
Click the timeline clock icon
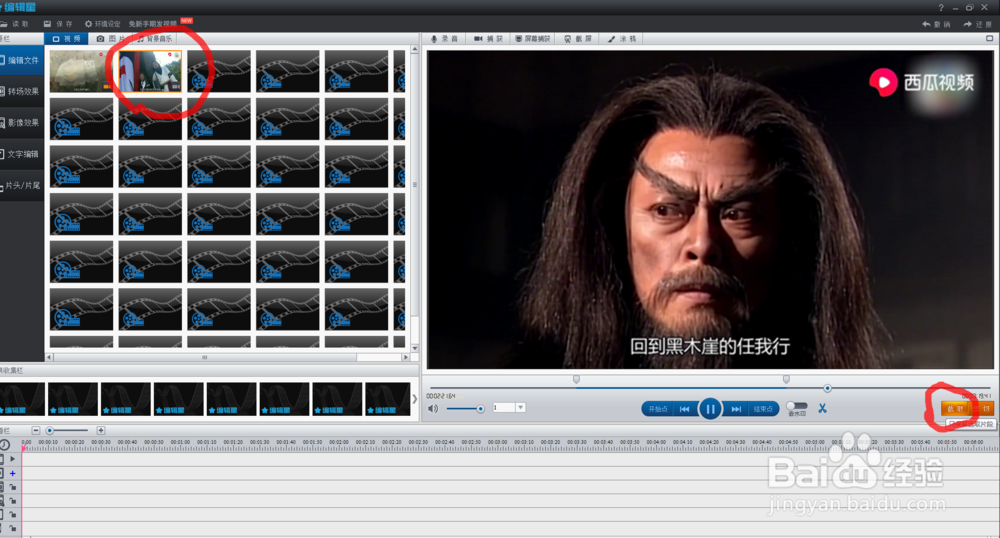[x=4, y=444]
